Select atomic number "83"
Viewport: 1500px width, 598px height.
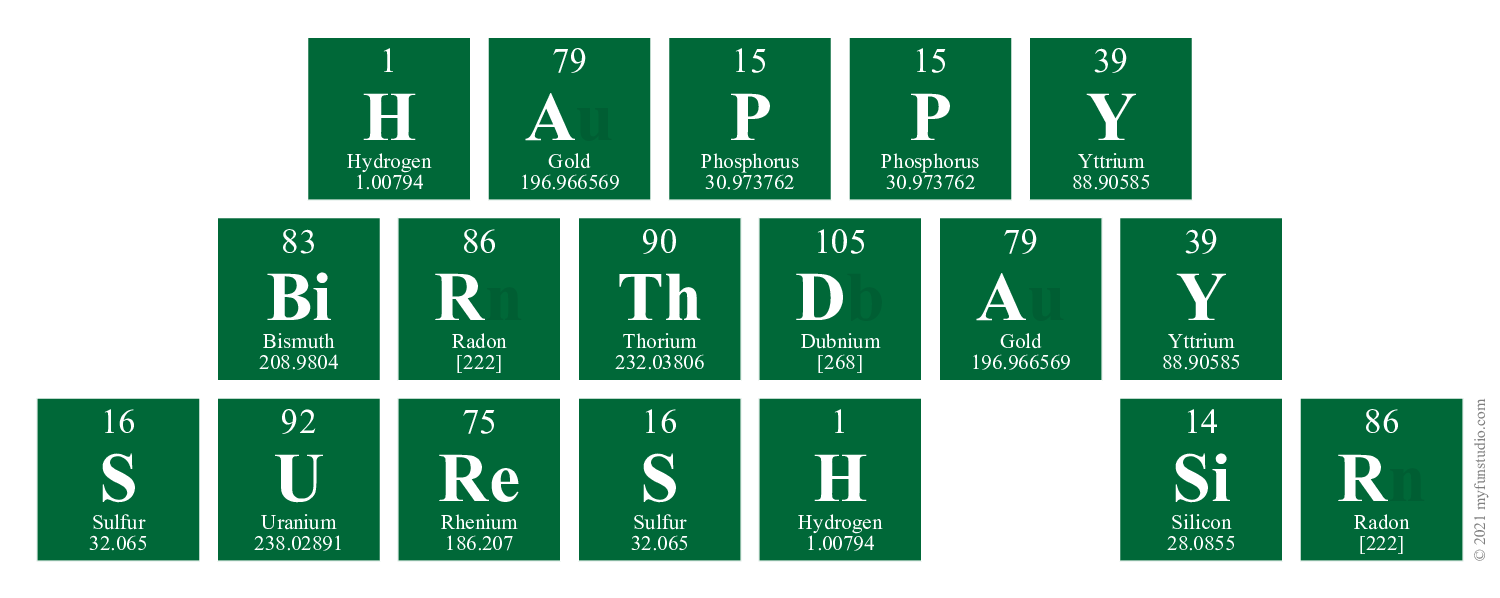299,242
